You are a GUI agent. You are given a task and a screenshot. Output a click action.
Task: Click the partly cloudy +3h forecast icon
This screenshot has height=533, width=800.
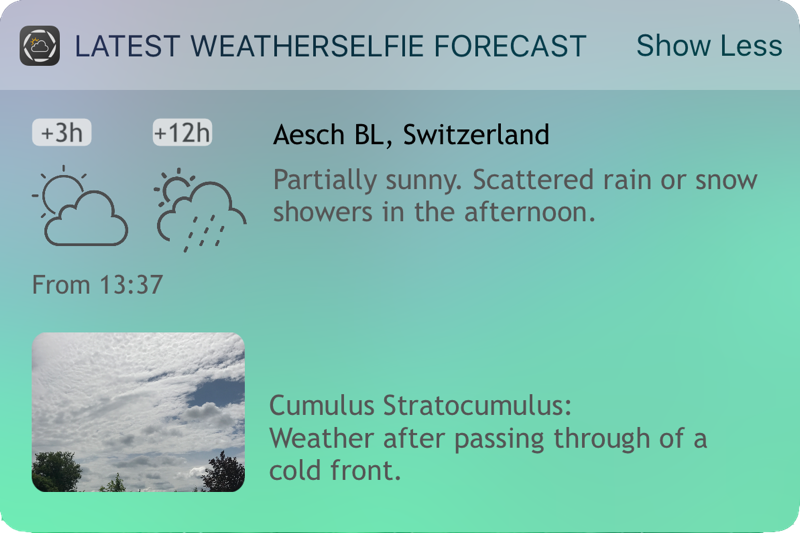(x=80, y=206)
